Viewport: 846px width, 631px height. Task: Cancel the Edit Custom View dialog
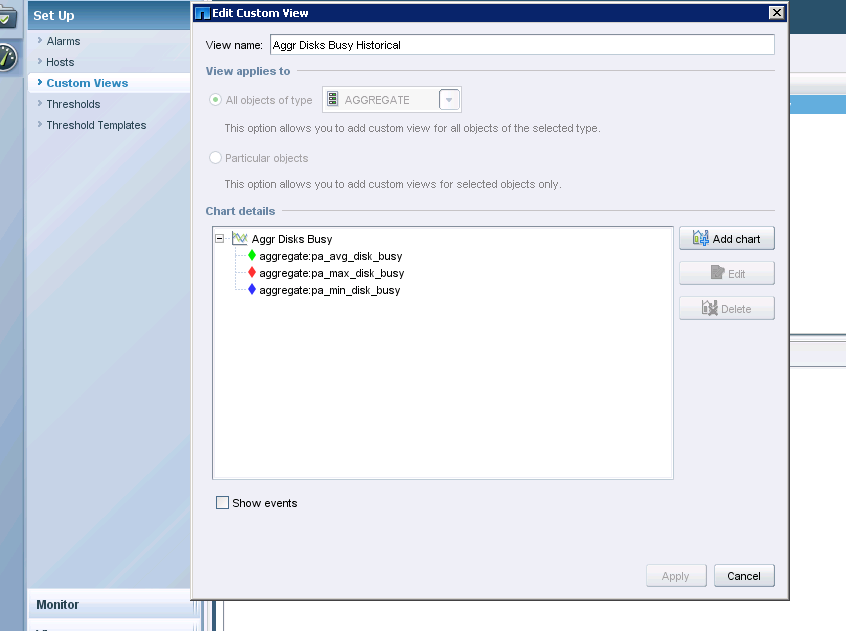tap(744, 576)
